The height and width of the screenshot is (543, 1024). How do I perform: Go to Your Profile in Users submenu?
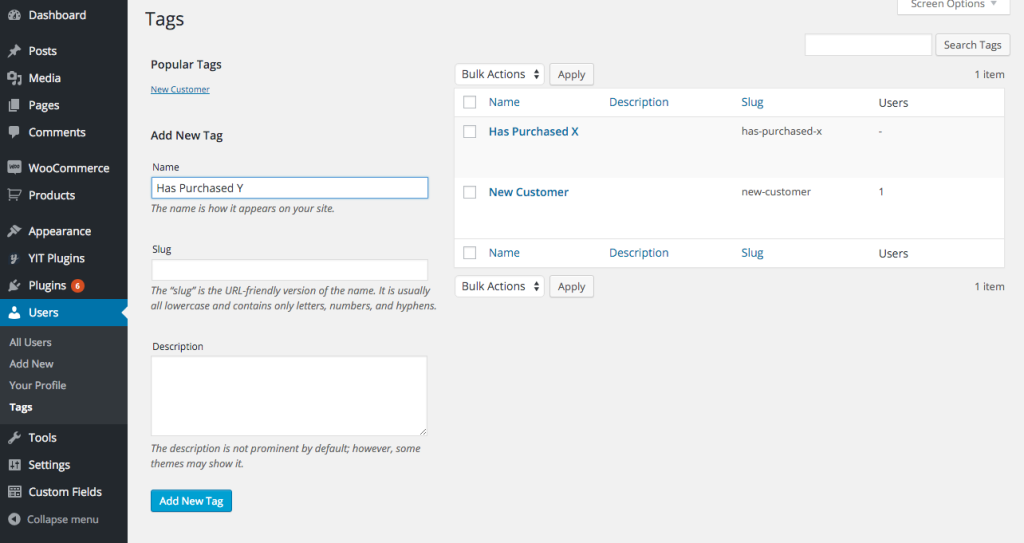tap(37, 385)
